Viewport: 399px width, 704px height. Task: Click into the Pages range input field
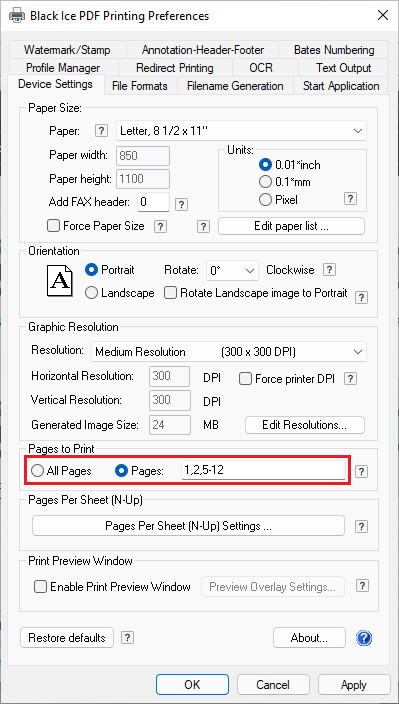(x=263, y=471)
